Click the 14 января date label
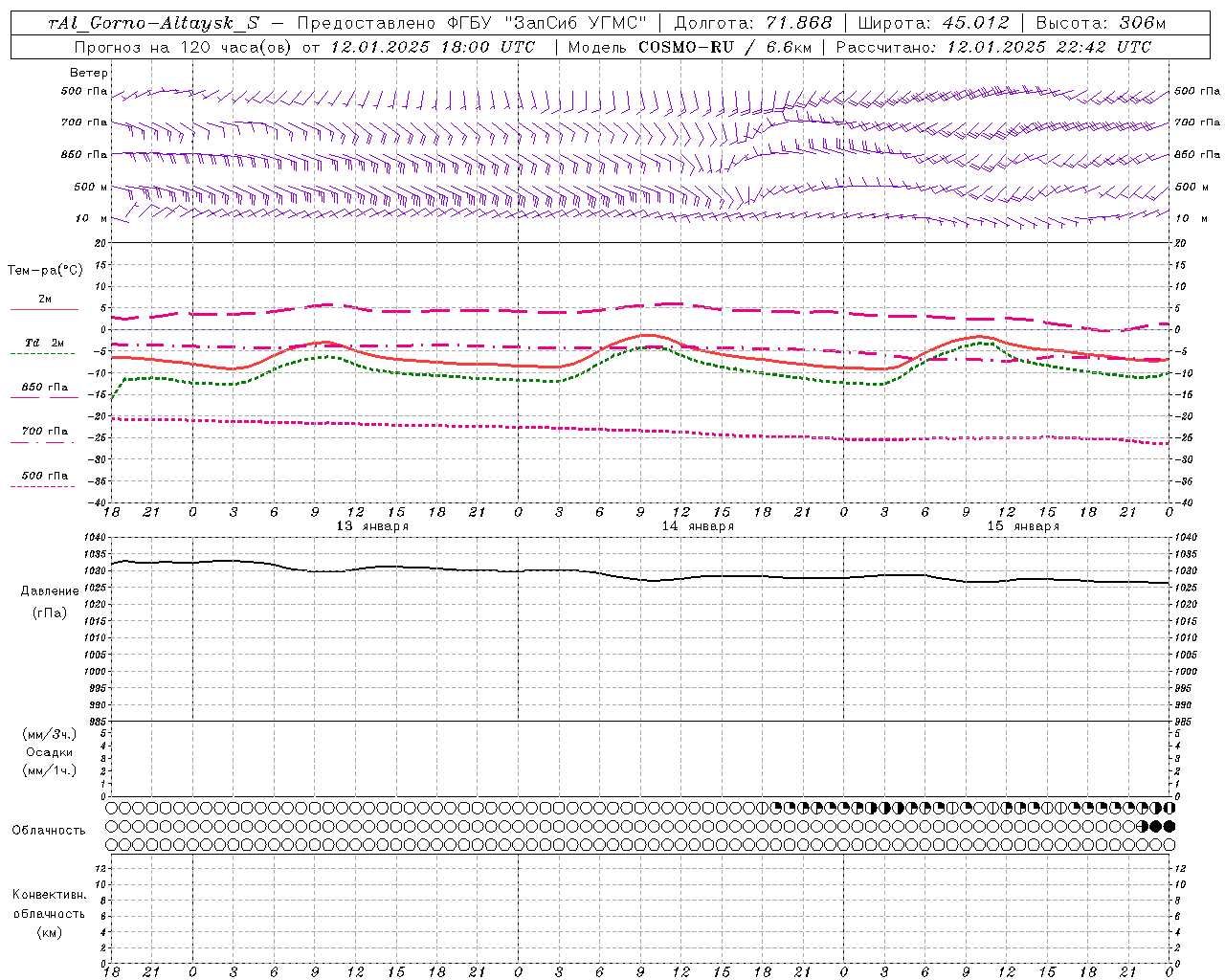 point(698,526)
